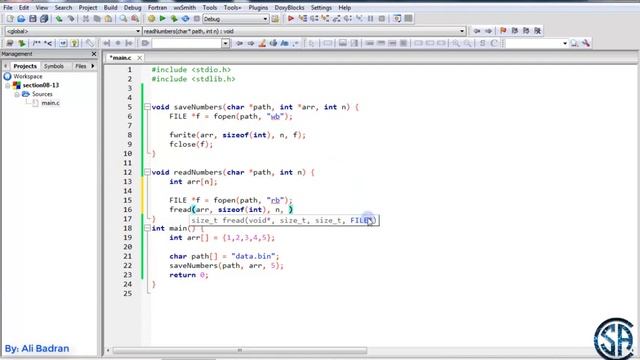Create a new file via toolbar icon
The width and height of the screenshot is (640, 360).
[x=10, y=19]
